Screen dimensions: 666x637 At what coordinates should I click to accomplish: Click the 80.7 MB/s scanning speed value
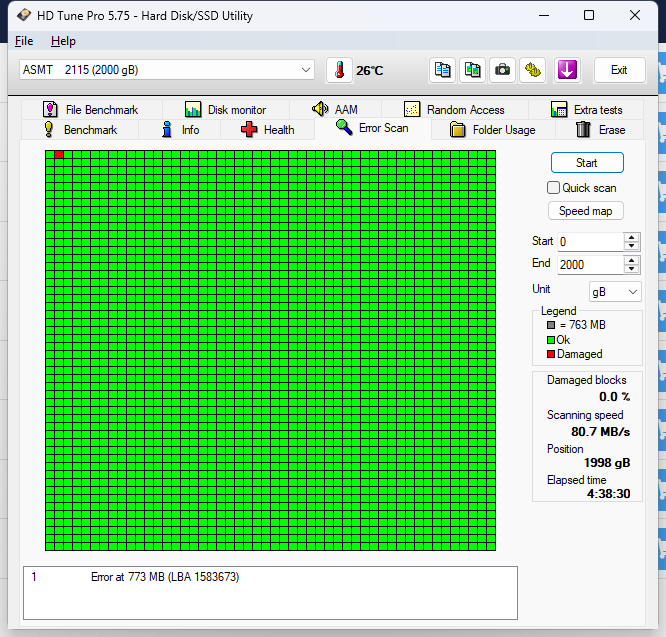coord(600,432)
